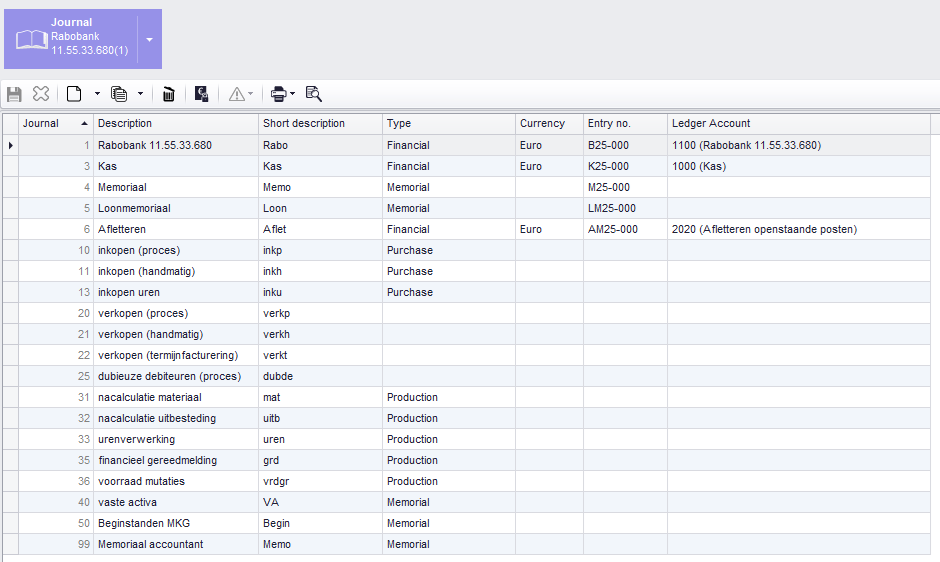Click the short description dubde cell
This screenshot has width=940, height=562.
click(x=321, y=376)
